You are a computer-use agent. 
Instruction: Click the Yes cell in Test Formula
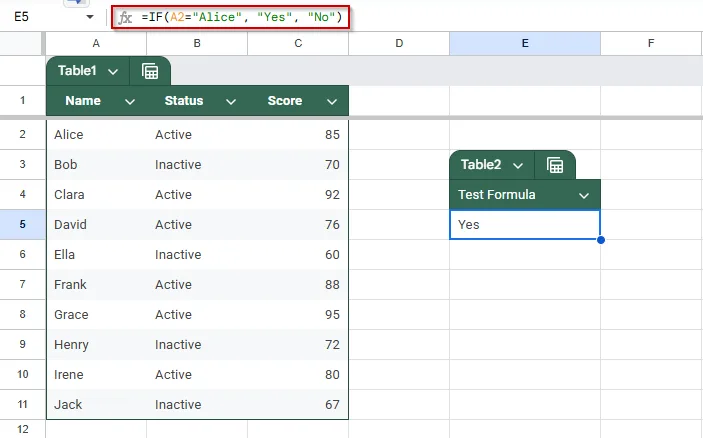click(x=525, y=225)
